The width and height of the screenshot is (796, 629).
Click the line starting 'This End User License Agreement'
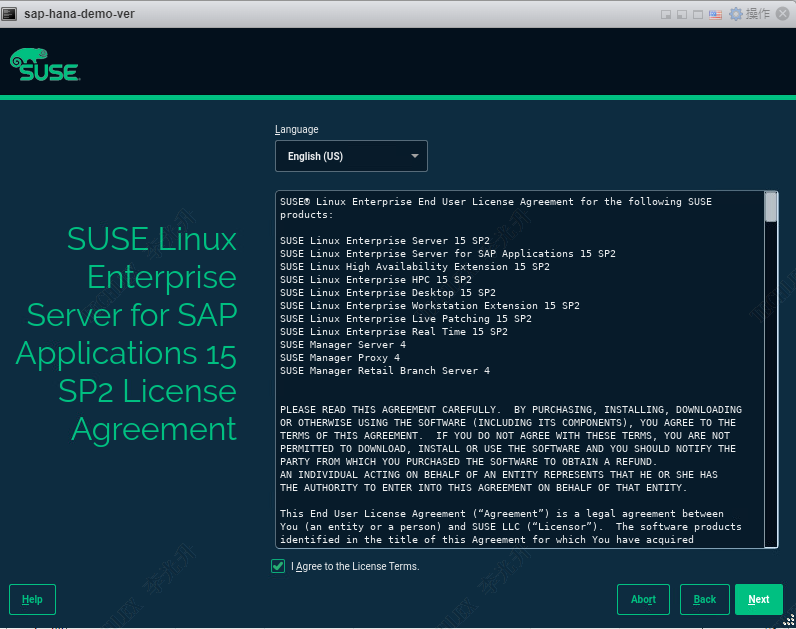pos(502,514)
